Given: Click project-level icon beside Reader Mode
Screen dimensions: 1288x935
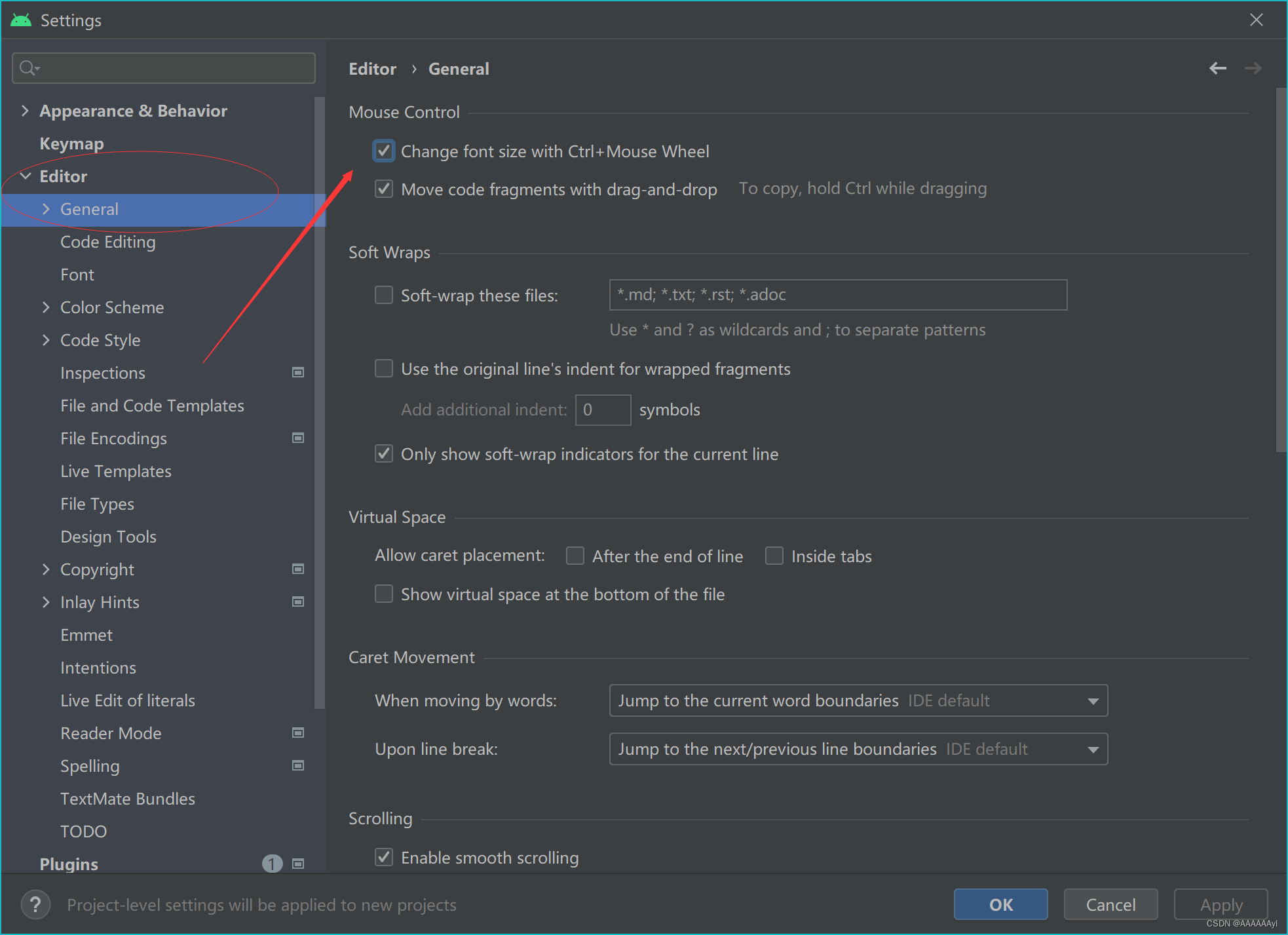Looking at the screenshot, I should tap(298, 733).
